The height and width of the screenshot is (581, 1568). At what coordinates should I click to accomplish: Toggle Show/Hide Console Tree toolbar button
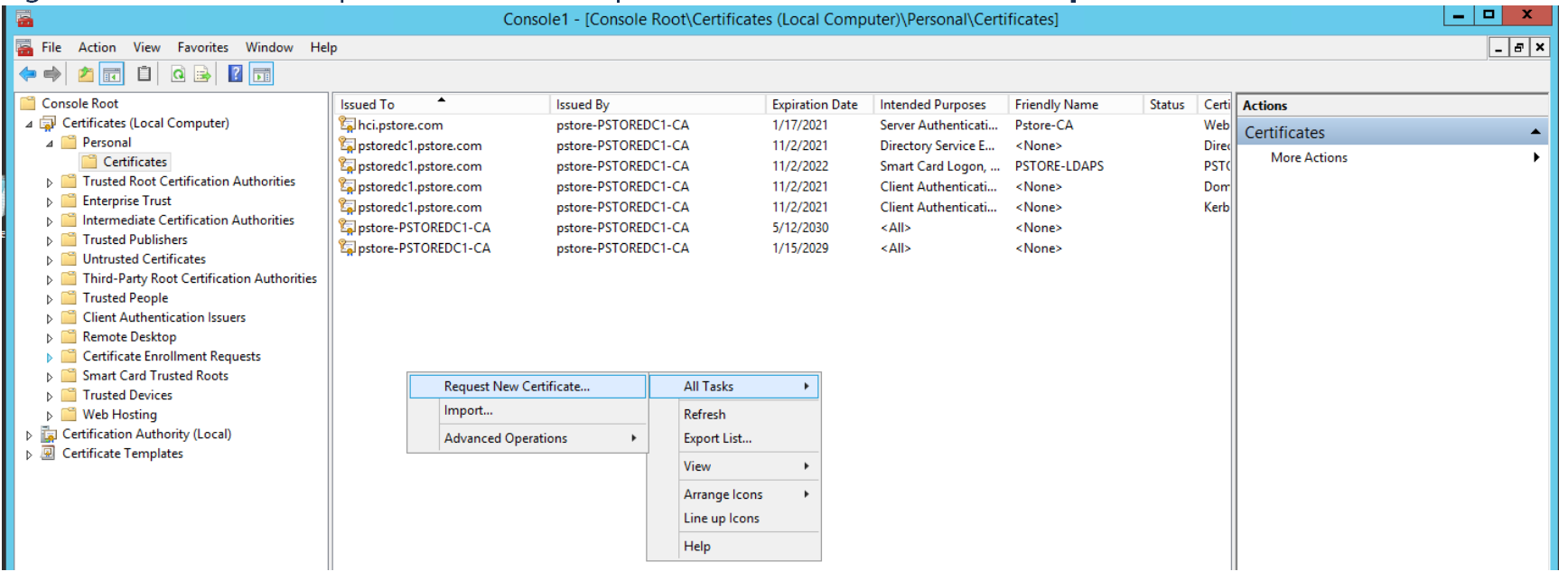(x=112, y=75)
